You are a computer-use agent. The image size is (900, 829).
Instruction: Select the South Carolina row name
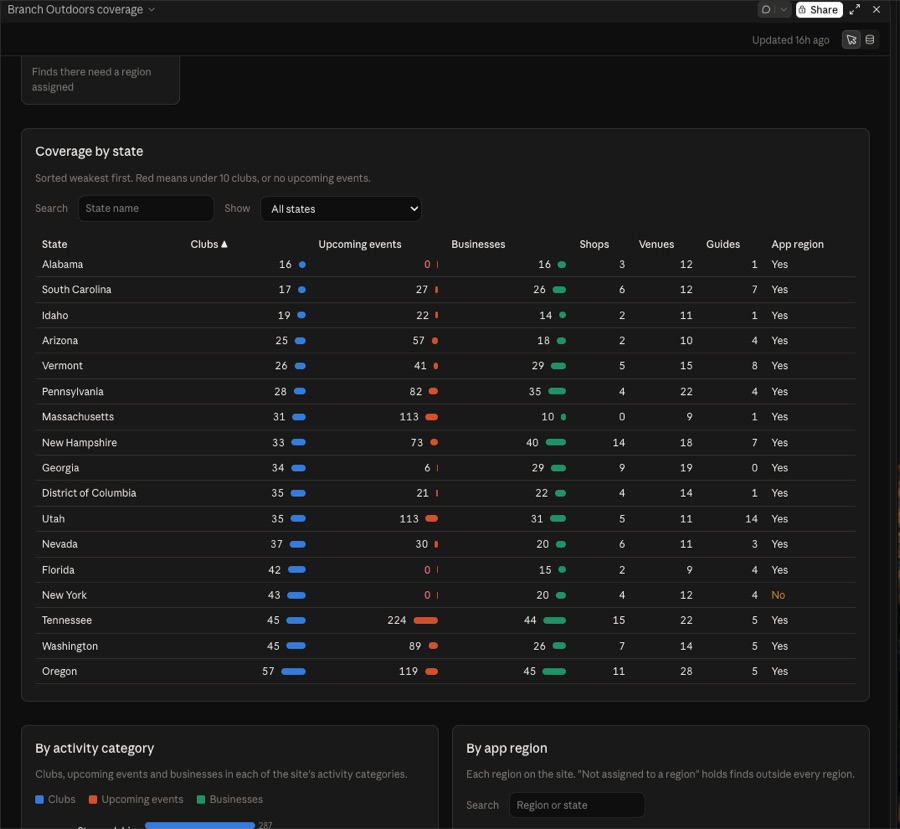[76, 290]
